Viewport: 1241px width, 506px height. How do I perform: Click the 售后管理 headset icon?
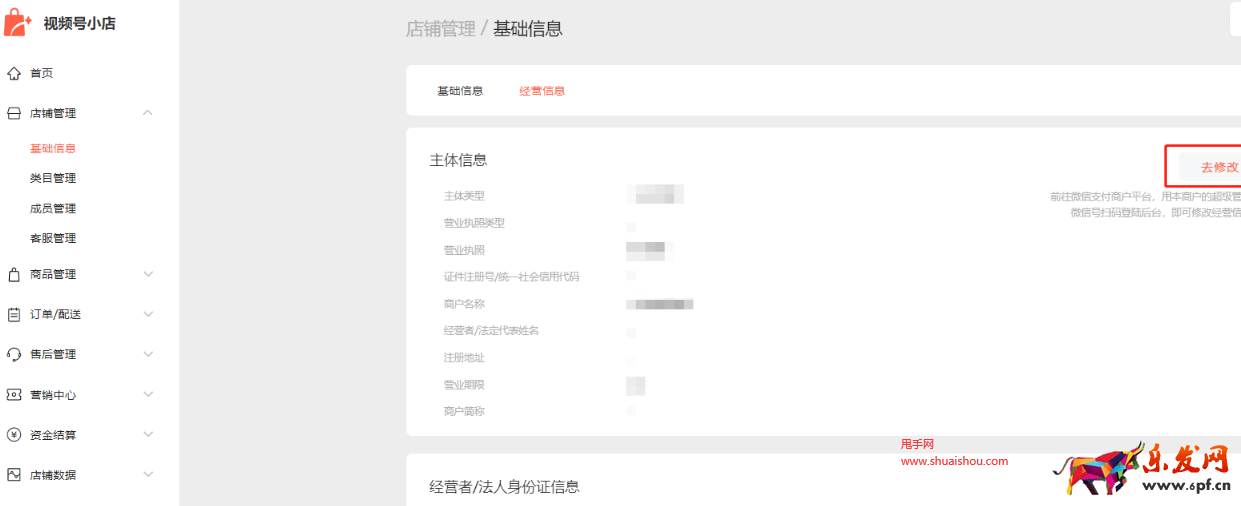pos(14,354)
